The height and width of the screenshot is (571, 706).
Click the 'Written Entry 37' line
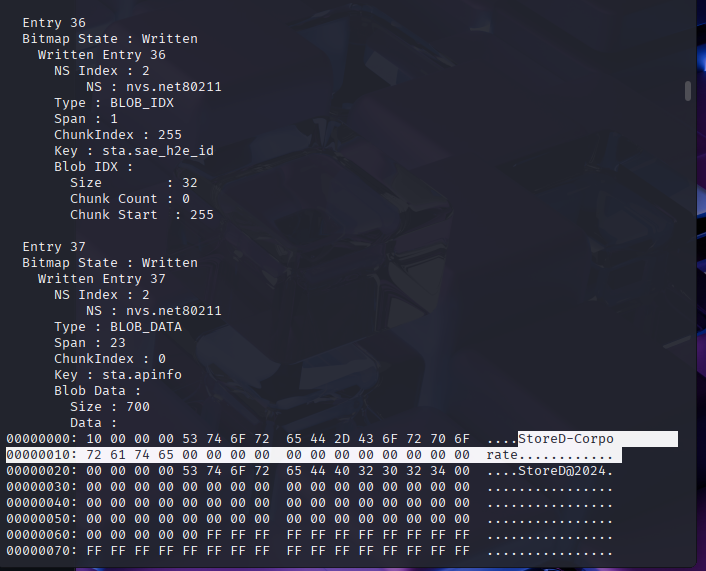102,279
